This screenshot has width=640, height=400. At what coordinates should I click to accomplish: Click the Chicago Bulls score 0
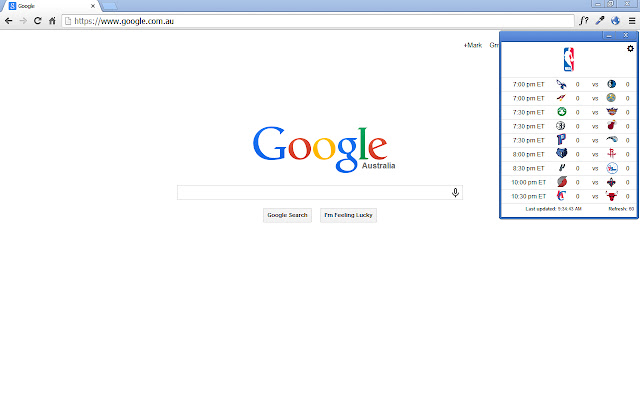628,196
